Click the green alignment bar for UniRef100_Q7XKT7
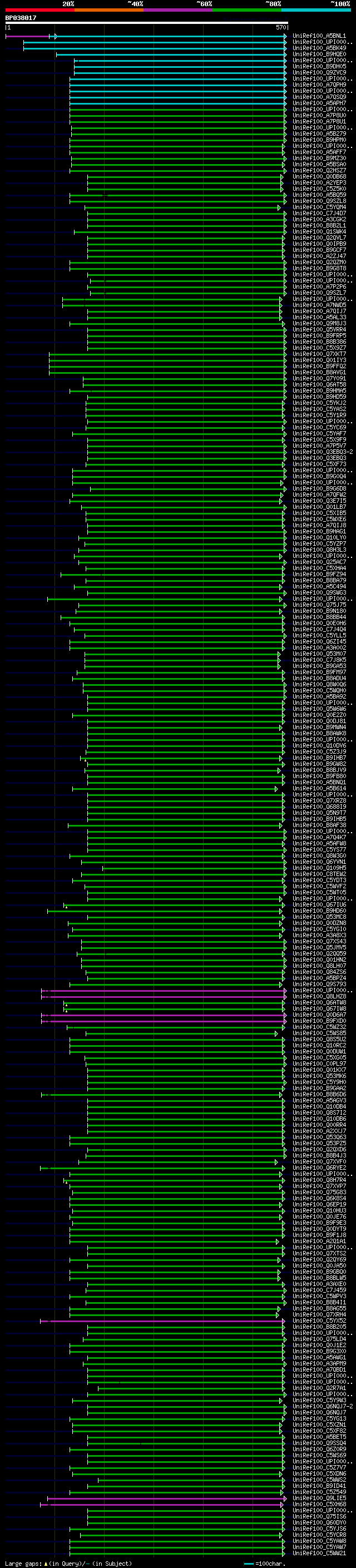 click(167, 354)
